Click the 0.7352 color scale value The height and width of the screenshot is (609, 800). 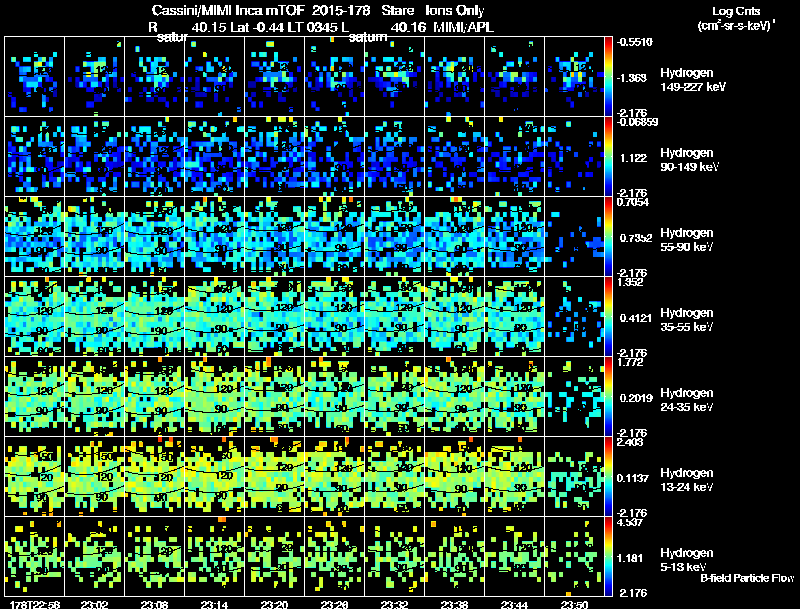636,238
